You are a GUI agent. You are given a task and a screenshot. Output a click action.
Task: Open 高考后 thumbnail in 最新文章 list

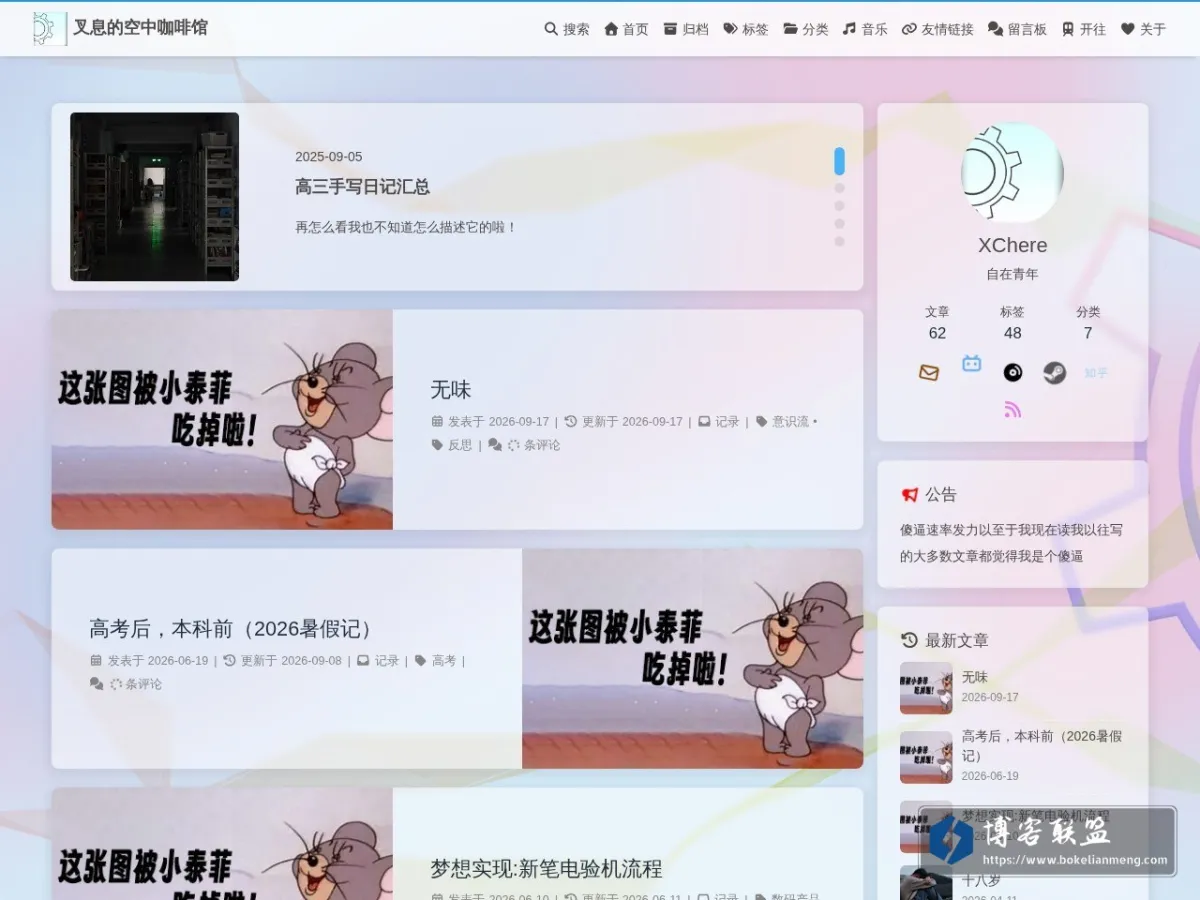click(x=926, y=757)
